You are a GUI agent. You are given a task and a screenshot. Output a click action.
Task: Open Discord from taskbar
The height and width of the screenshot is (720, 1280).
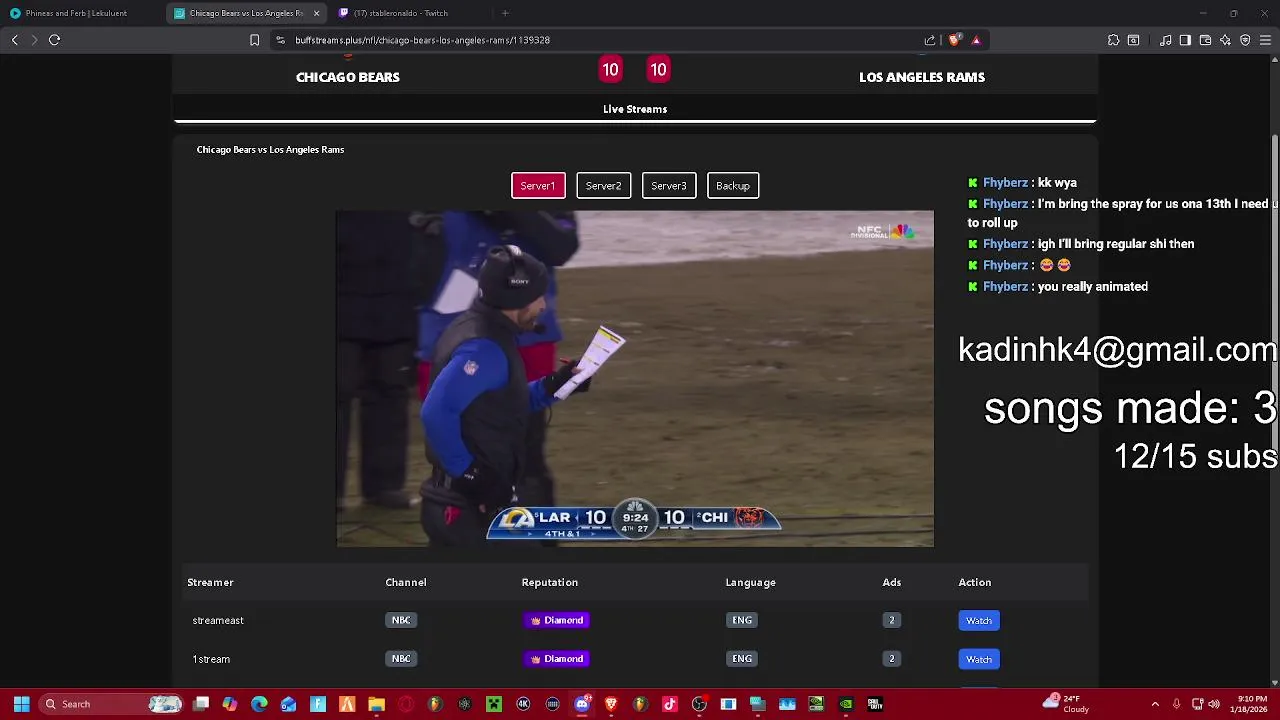tap(582, 704)
